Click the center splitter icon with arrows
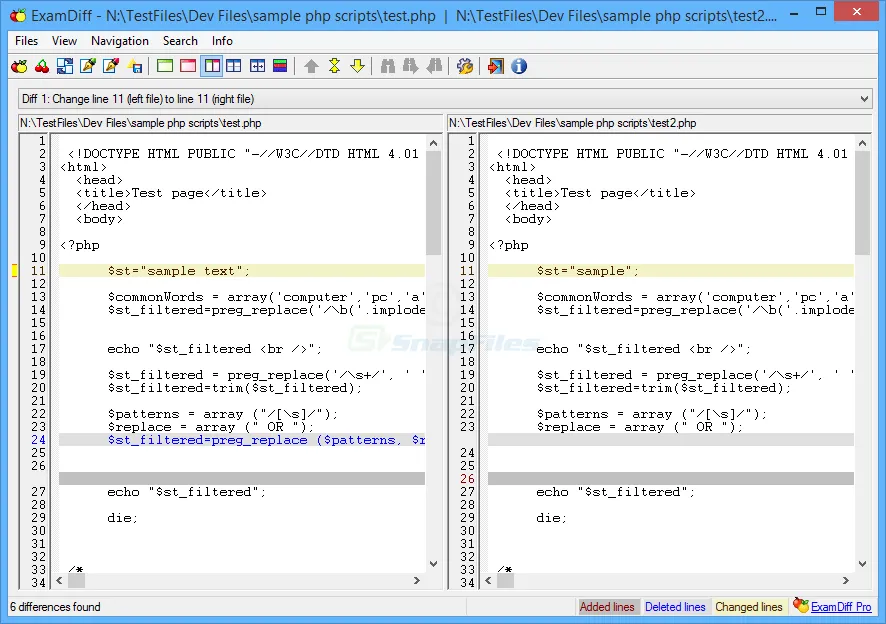 tap(257, 66)
